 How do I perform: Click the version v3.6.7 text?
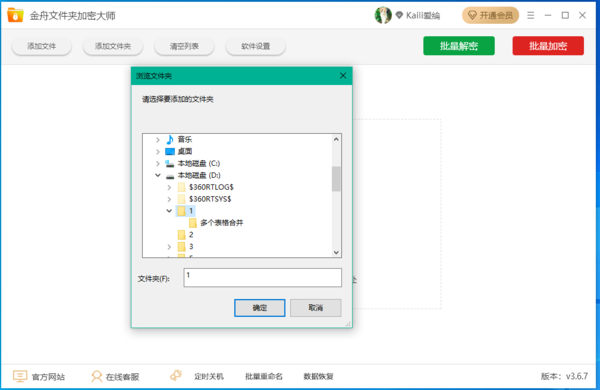pyautogui.click(x=564, y=376)
